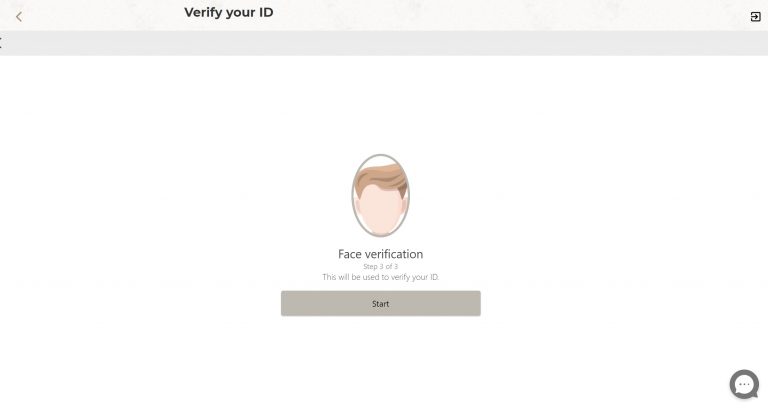The height and width of the screenshot is (409, 768).
Task: Go back using the left chevron arrow
Action: tap(19, 16)
